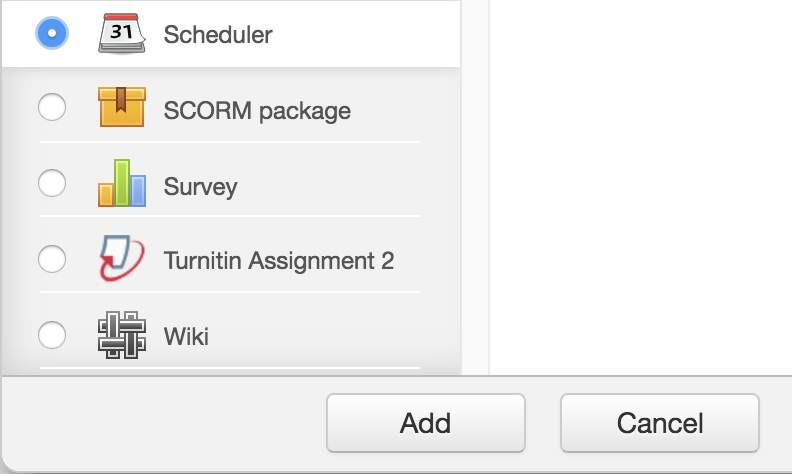Select the Survey radio button

[52, 183]
